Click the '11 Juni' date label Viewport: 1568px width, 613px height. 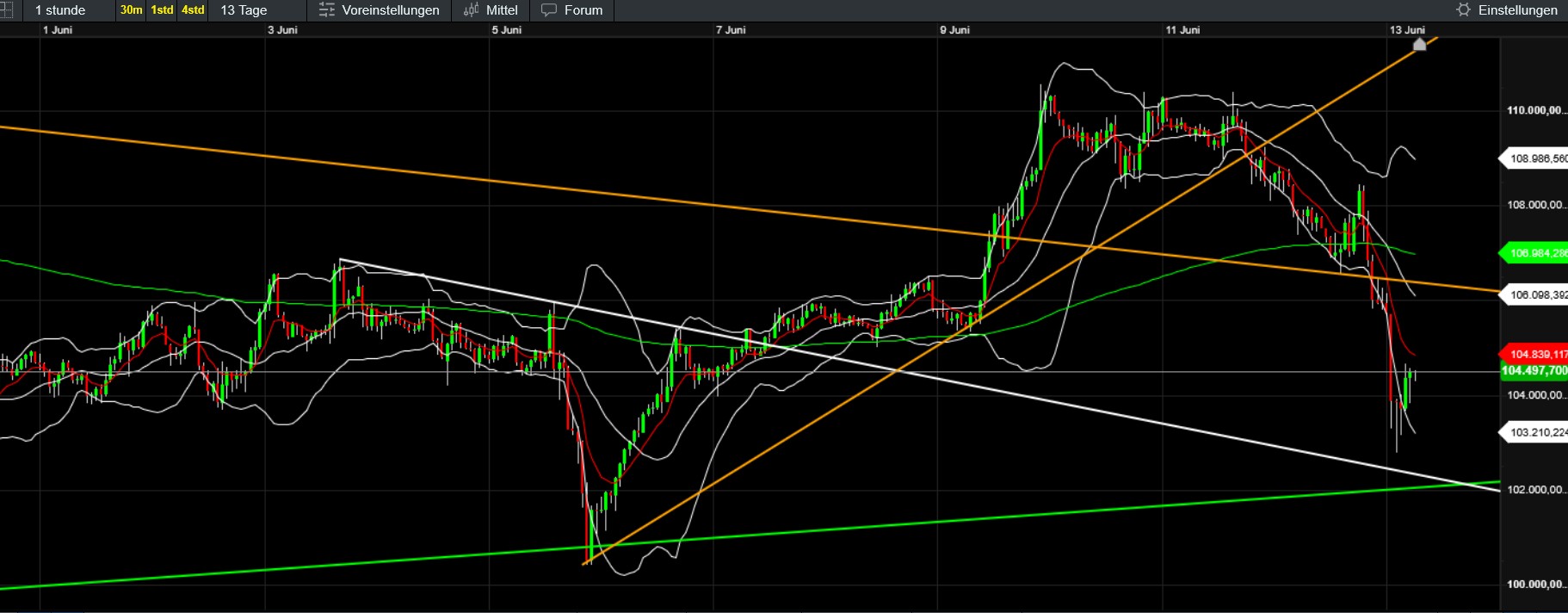pos(1182,30)
